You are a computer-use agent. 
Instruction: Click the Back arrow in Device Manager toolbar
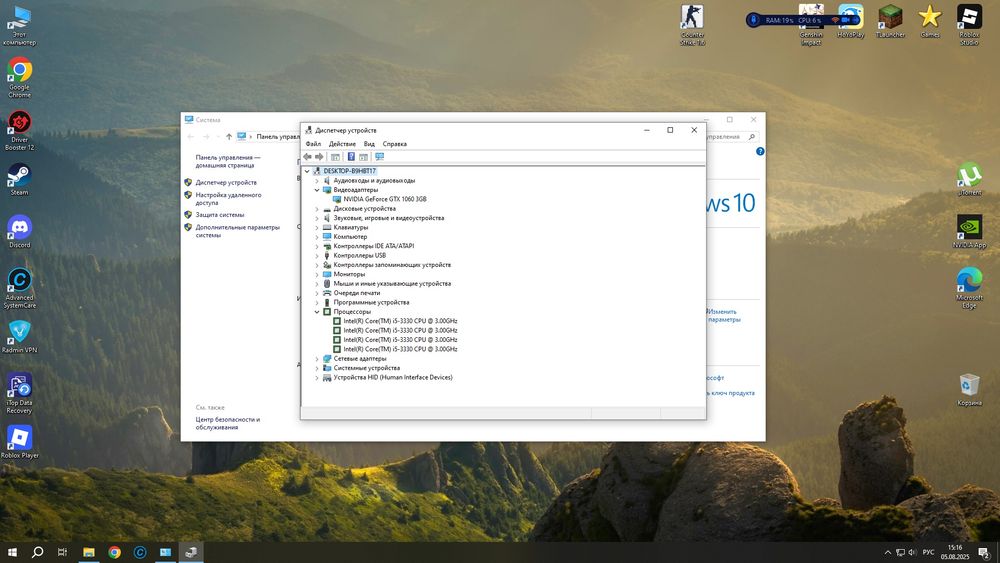point(308,157)
